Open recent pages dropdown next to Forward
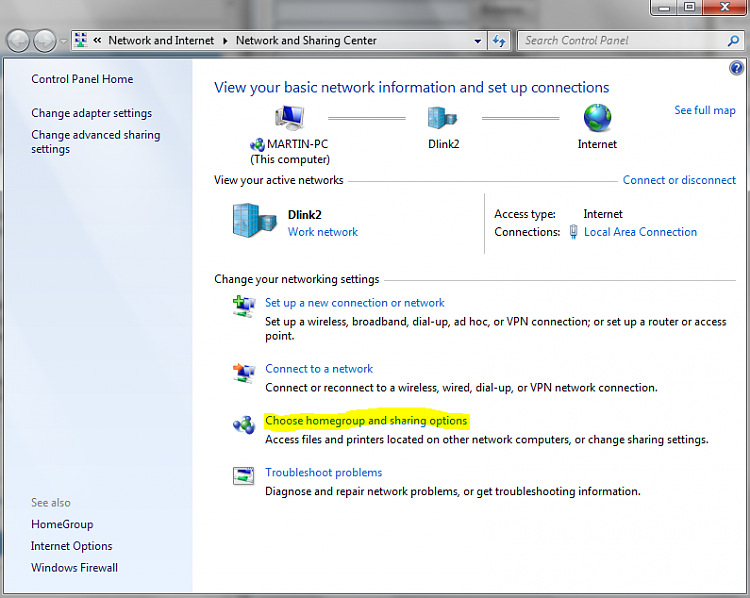The height and width of the screenshot is (598, 750). [x=63, y=41]
